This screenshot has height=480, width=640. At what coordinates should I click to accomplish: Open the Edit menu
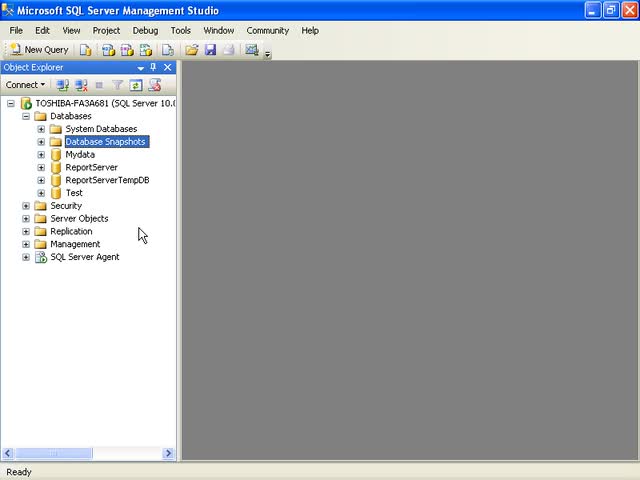coord(42,31)
